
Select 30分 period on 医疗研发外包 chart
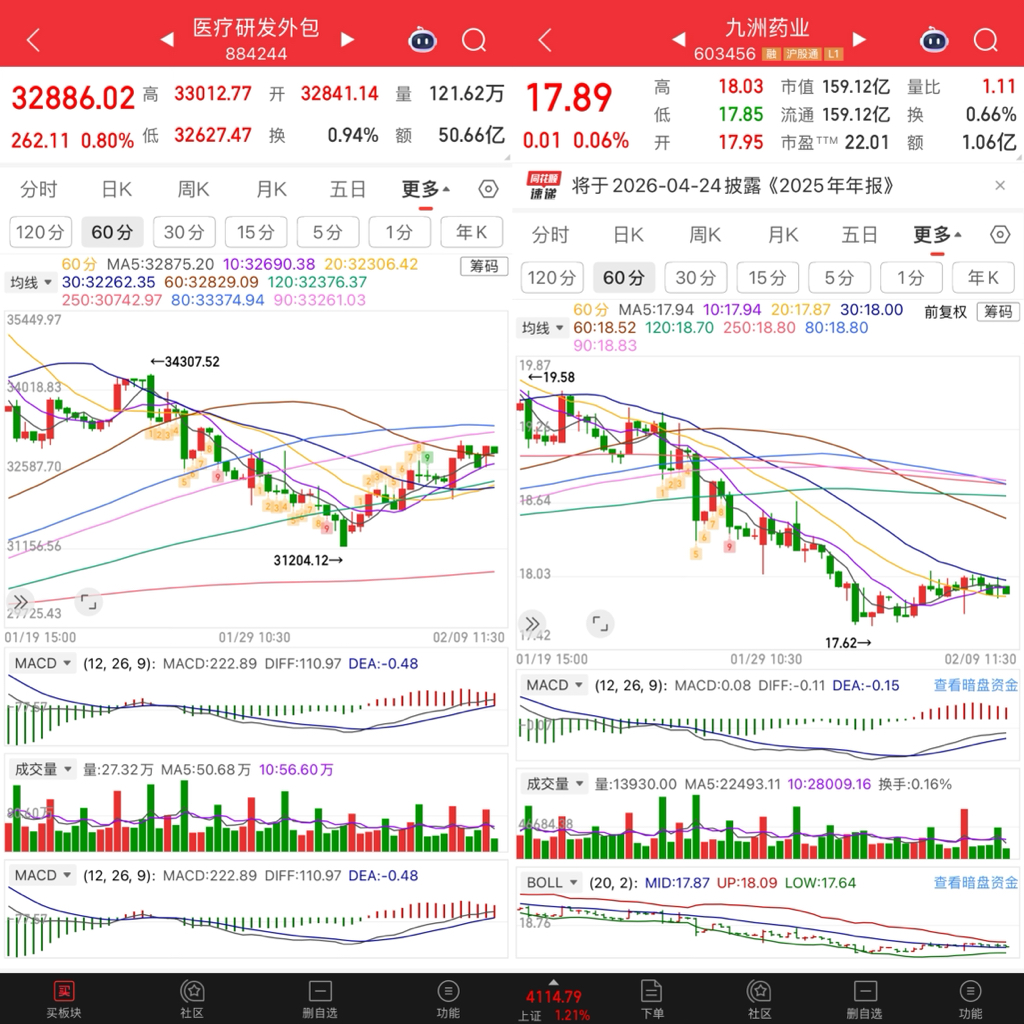(x=184, y=232)
